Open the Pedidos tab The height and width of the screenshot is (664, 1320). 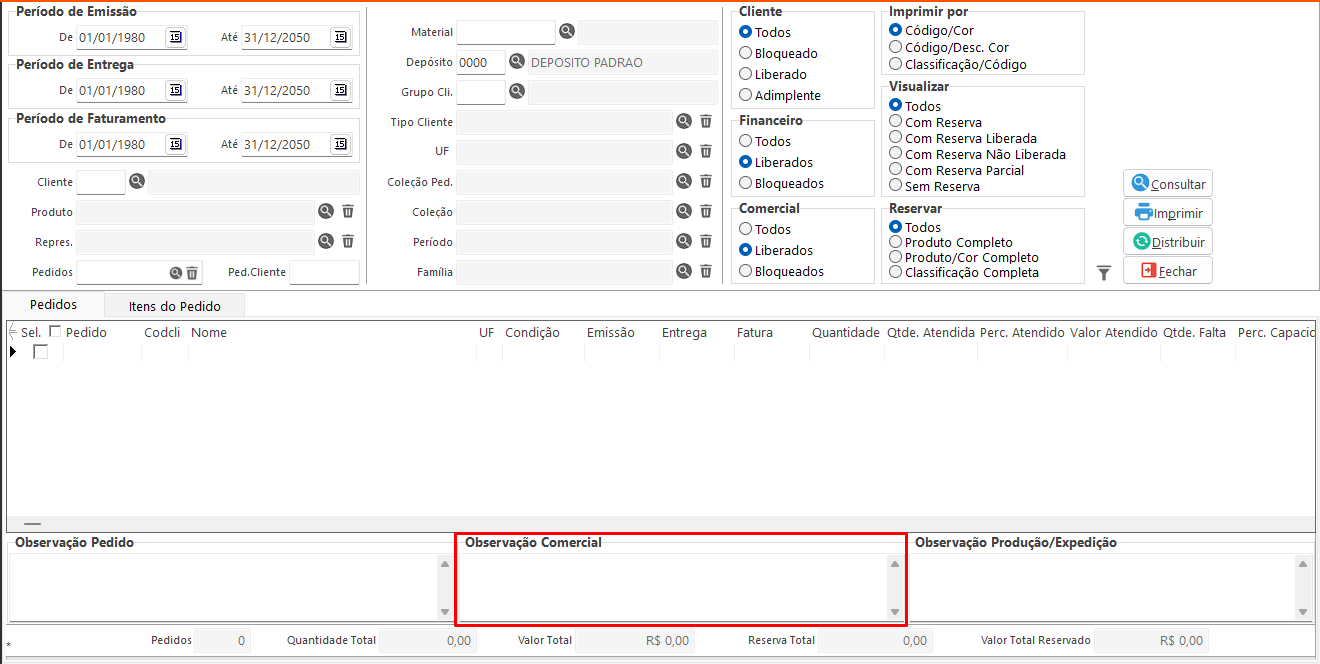(53, 305)
